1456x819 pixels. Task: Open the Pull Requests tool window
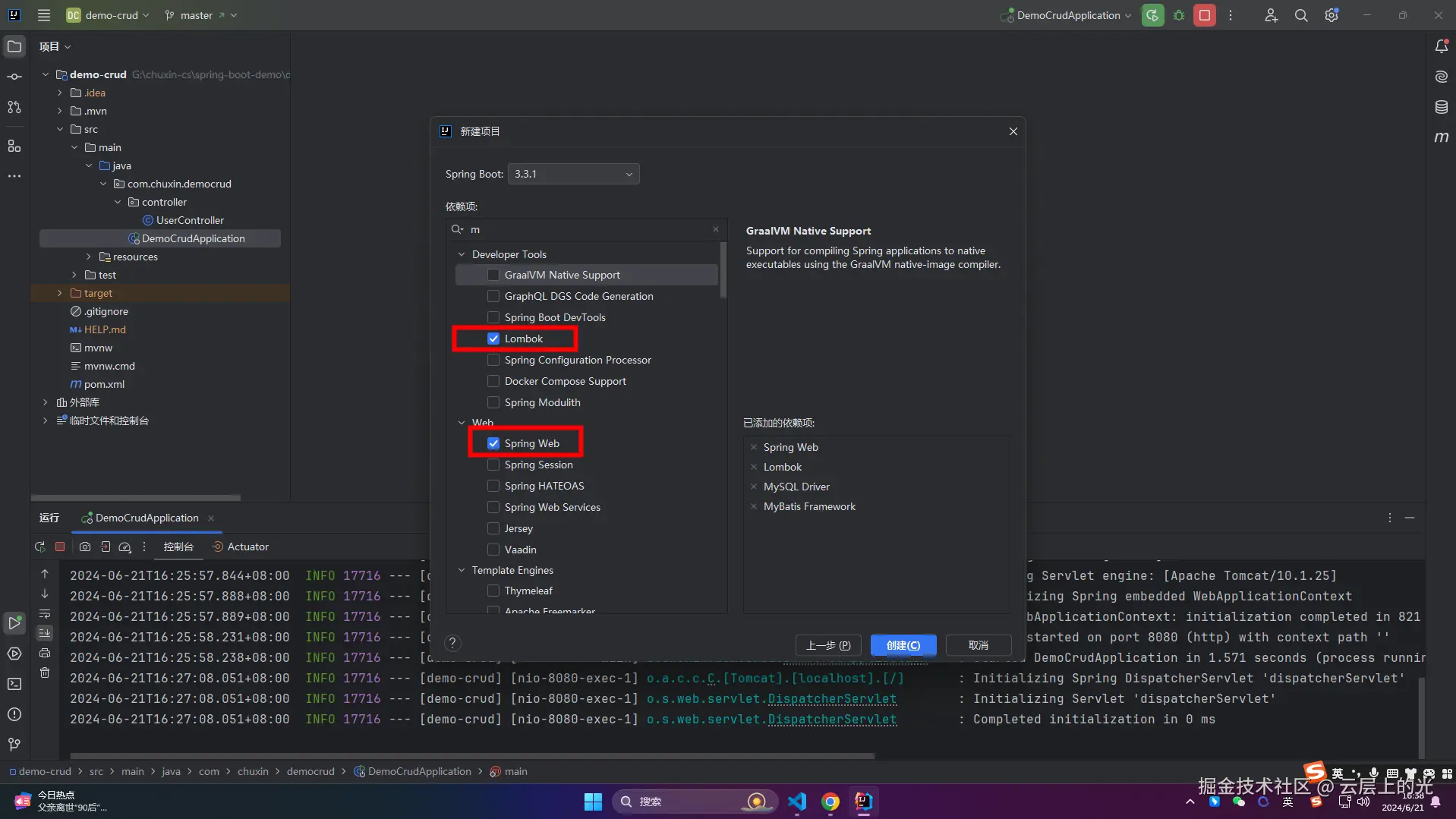click(14, 107)
